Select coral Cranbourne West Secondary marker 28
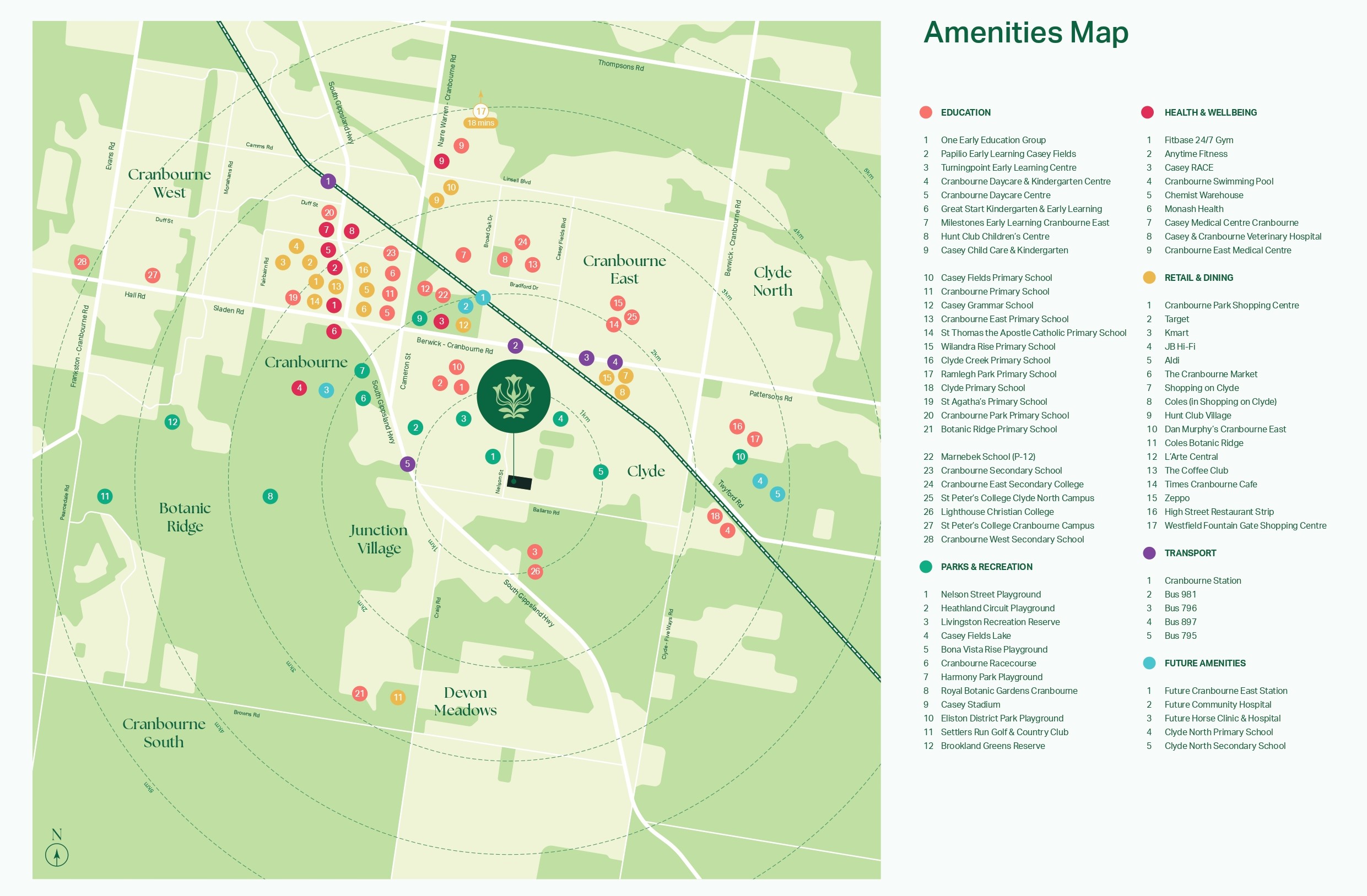The height and width of the screenshot is (896, 1367). point(82,262)
